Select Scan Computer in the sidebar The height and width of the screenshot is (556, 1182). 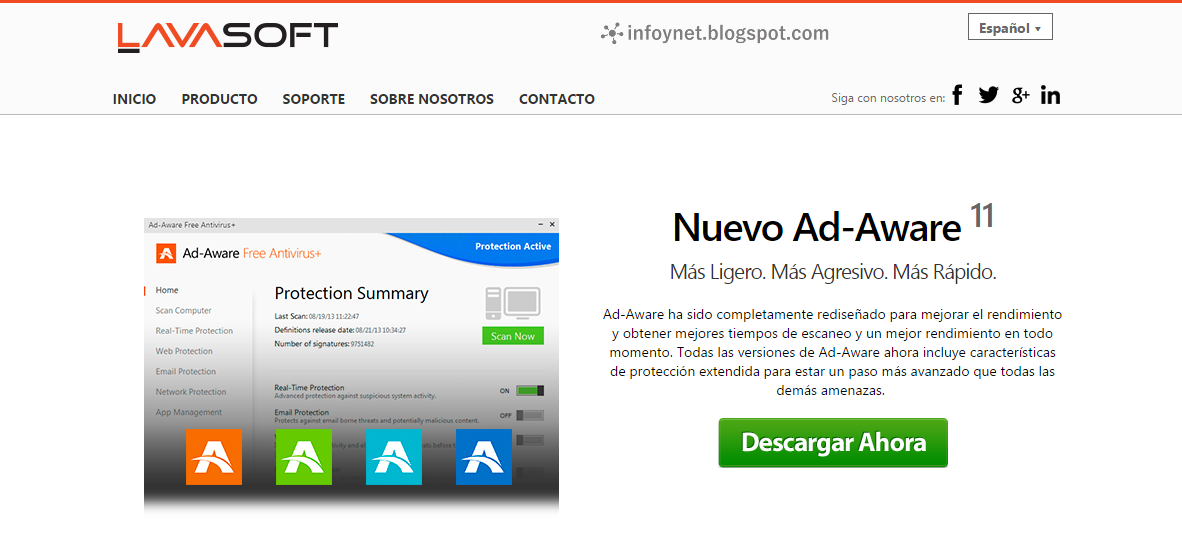183,310
